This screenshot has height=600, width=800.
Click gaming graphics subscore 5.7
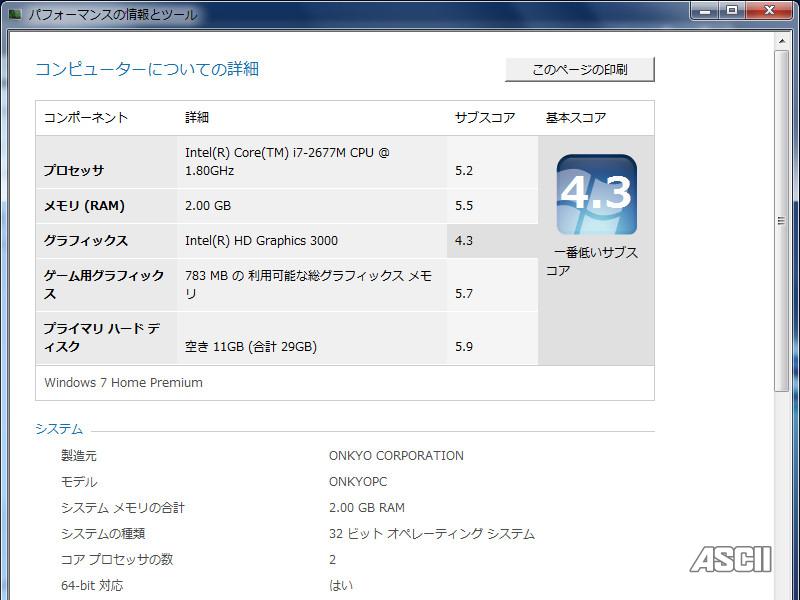point(464,294)
